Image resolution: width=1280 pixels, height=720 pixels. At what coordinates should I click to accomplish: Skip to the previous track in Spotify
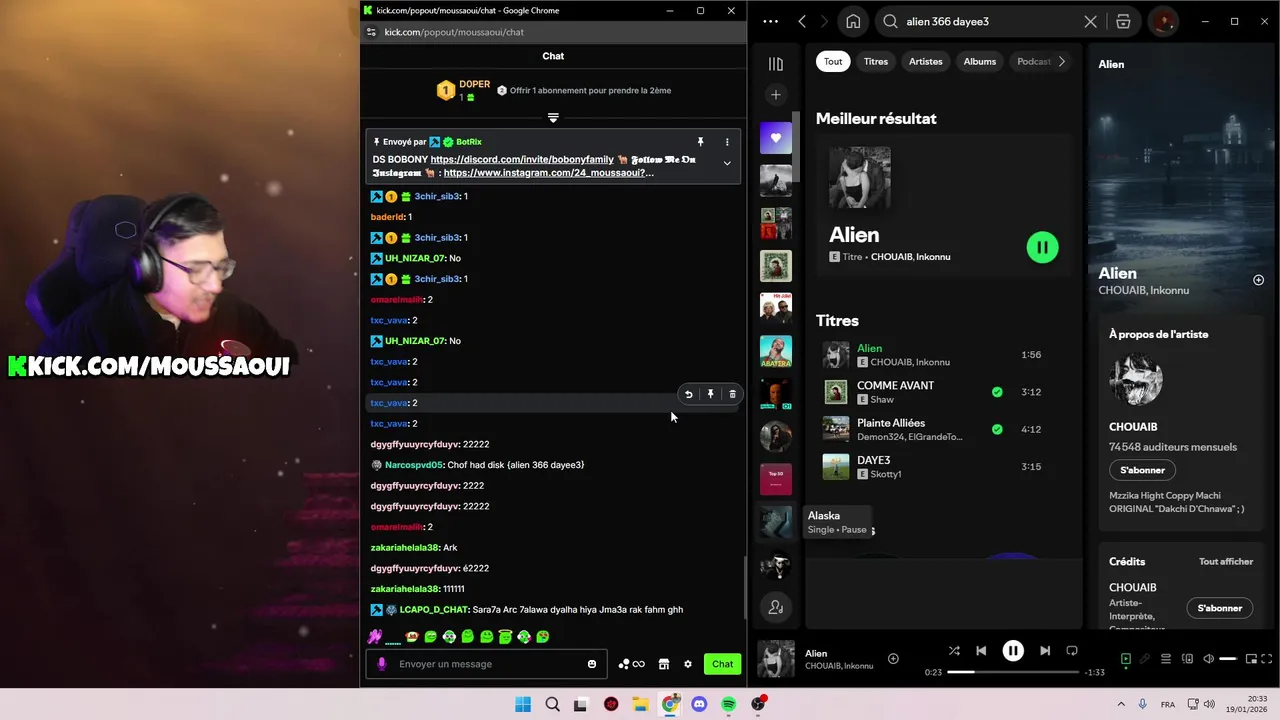[x=981, y=650]
